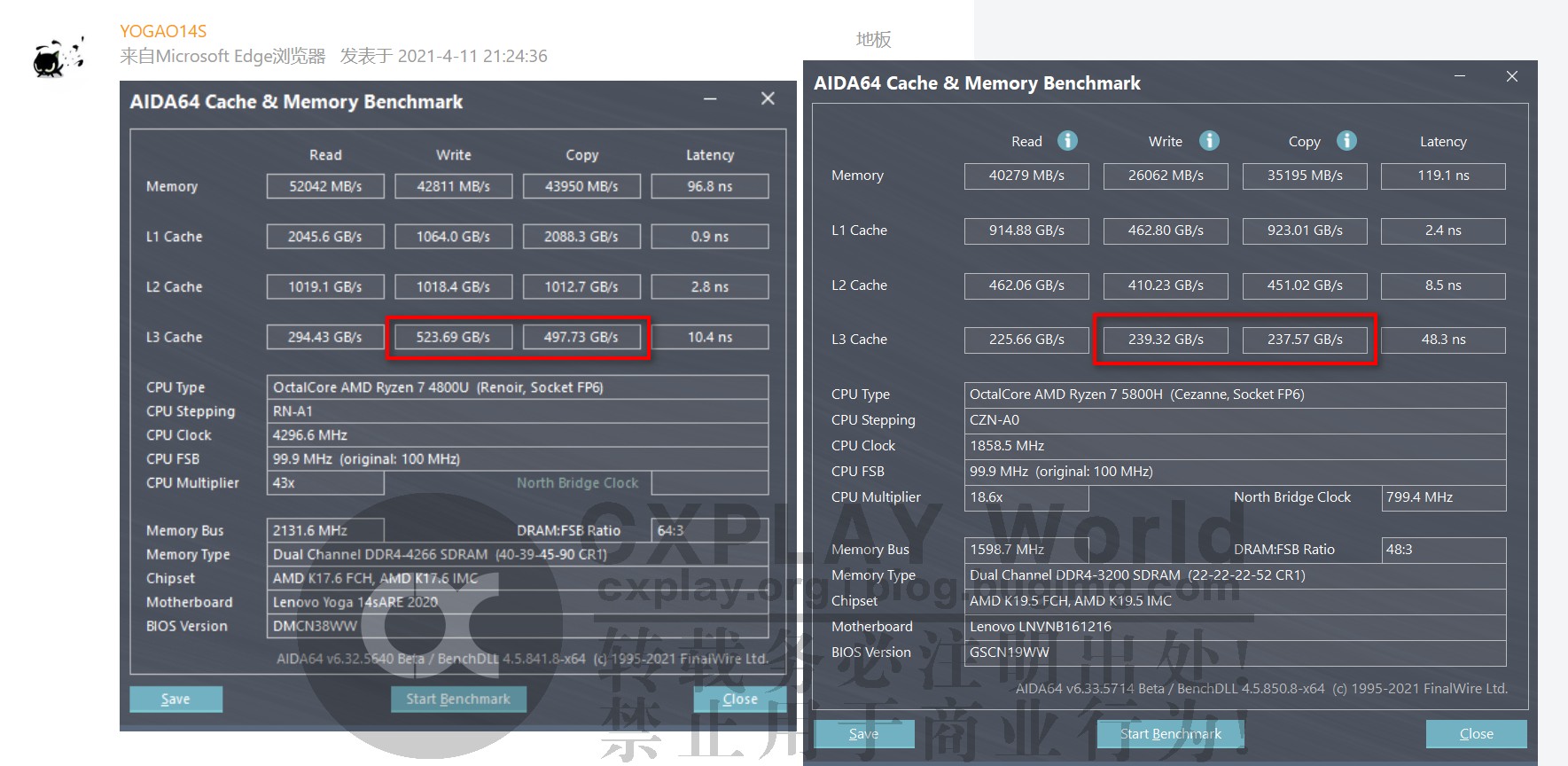The image size is (1568, 766).
Task: Click the CPU Clock value 4296.6 MHz
Action: pyautogui.click(x=518, y=435)
